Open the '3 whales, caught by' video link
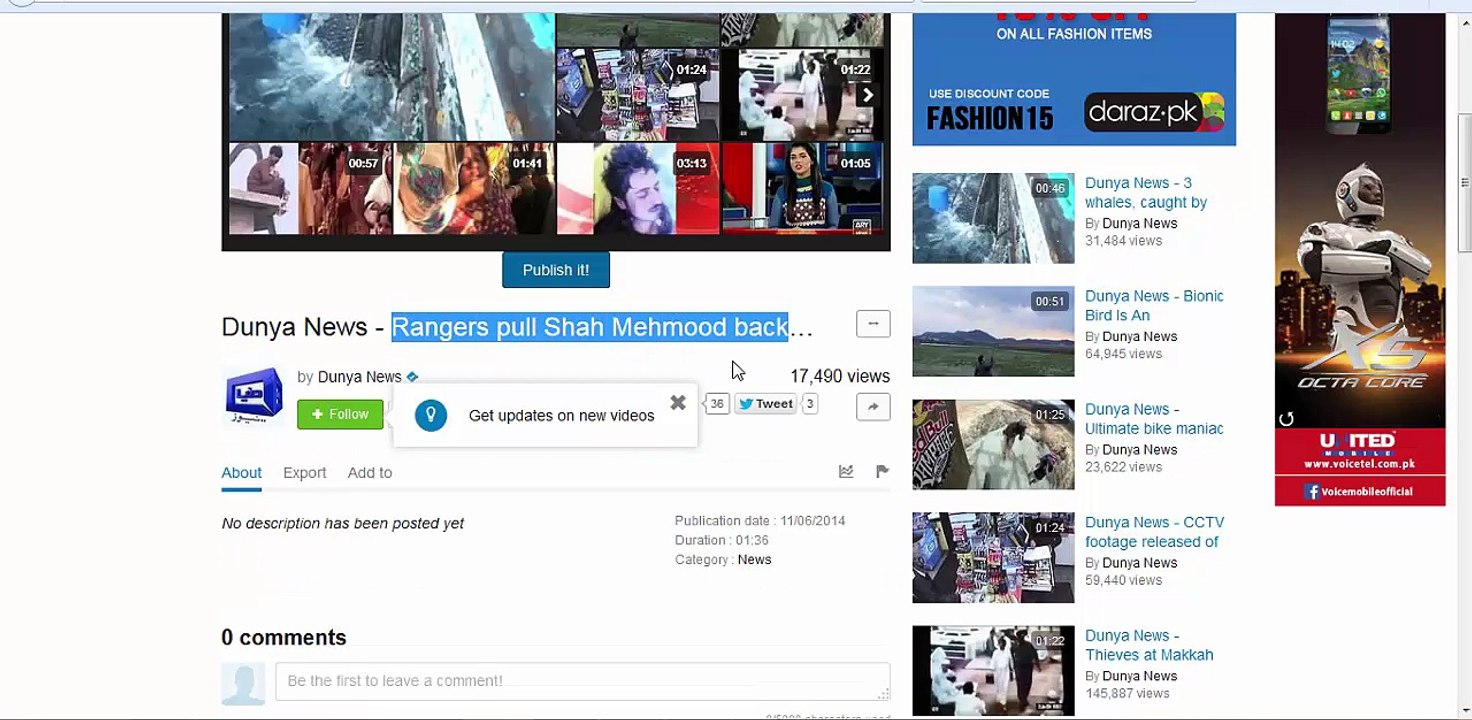This screenshot has width=1472, height=720. coord(1146,193)
